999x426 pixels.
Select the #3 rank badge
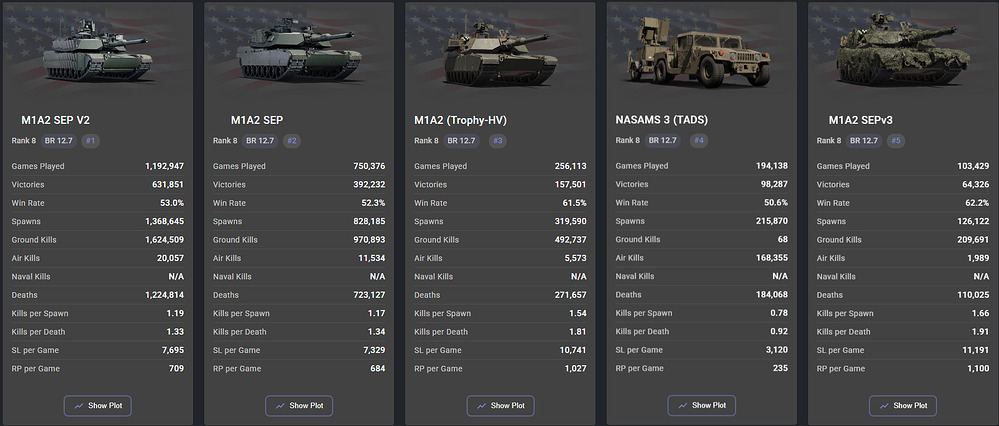click(498, 141)
